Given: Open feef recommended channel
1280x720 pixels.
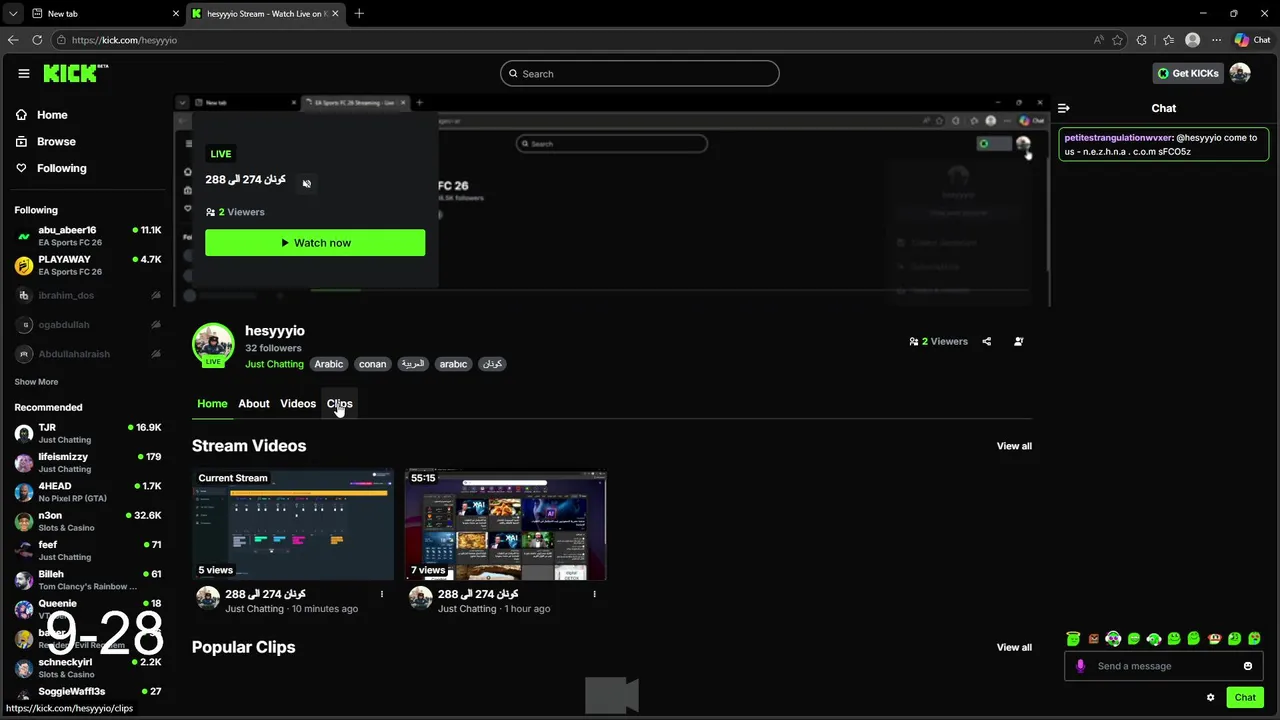Looking at the screenshot, I should tap(88, 550).
